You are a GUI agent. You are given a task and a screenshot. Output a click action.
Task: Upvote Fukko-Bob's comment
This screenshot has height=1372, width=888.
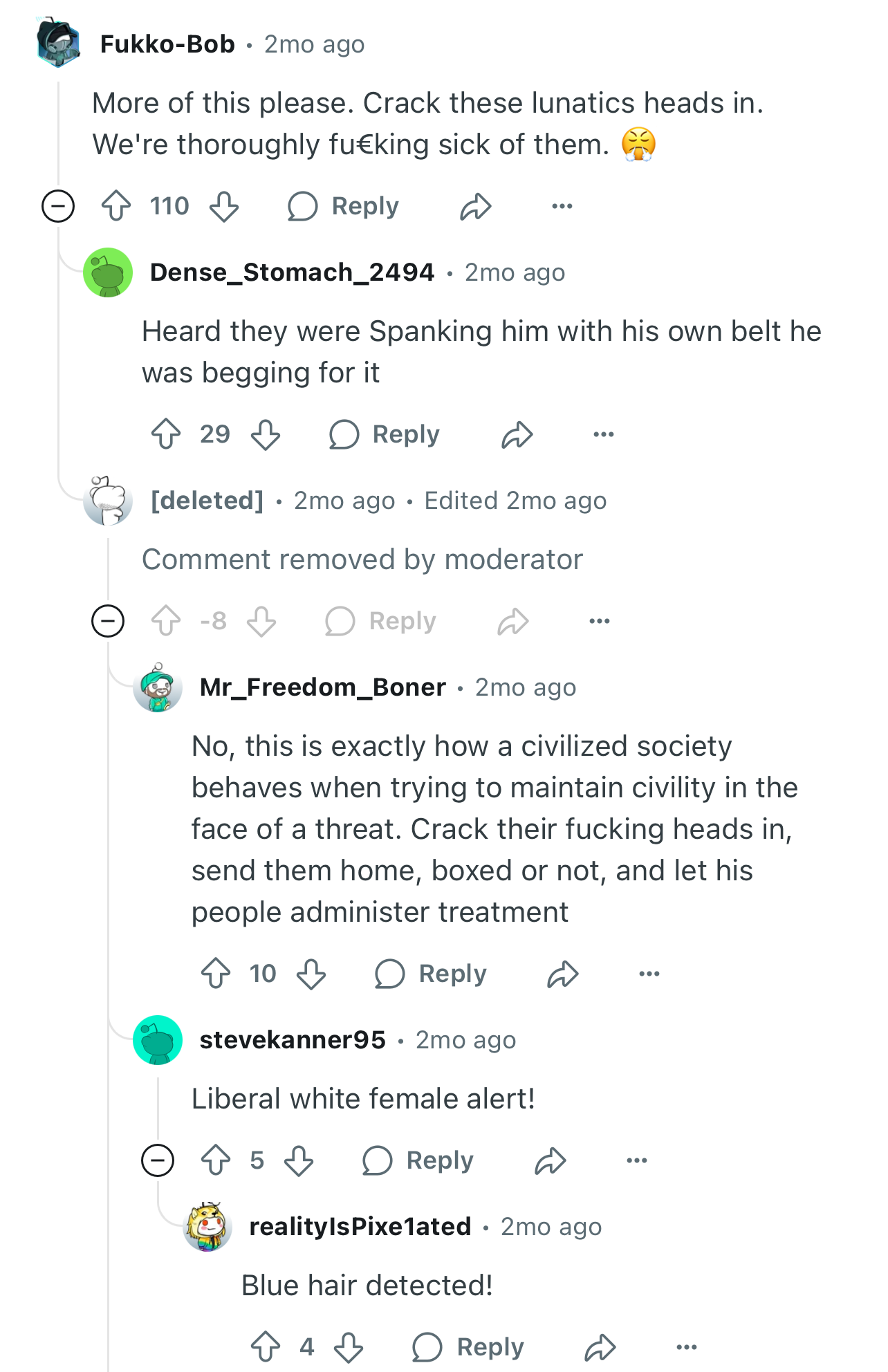tap(116, 206)
